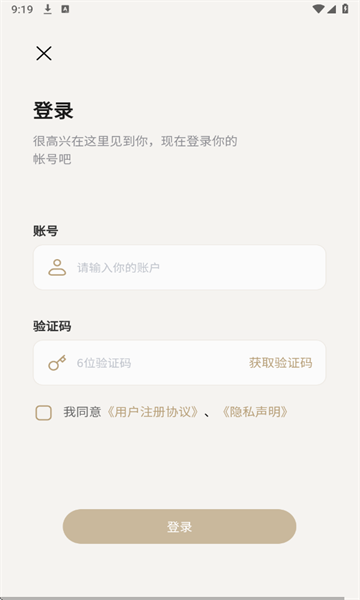Tap the download icon in status bar
Image resolution: width=360 pixels, height=600 pixels.
47,9
